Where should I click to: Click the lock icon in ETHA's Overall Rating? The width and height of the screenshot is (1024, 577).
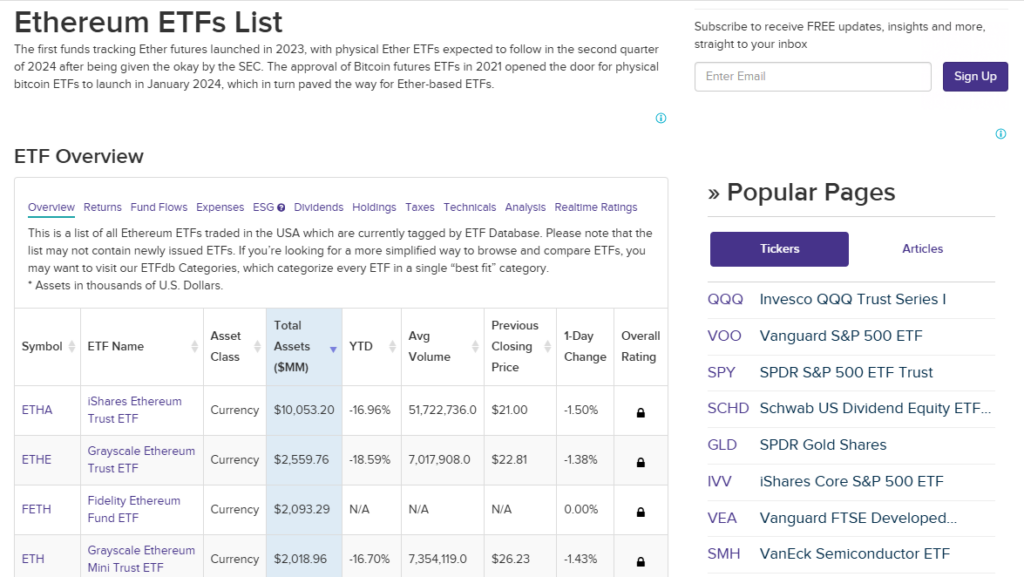(x=640, y=410)
